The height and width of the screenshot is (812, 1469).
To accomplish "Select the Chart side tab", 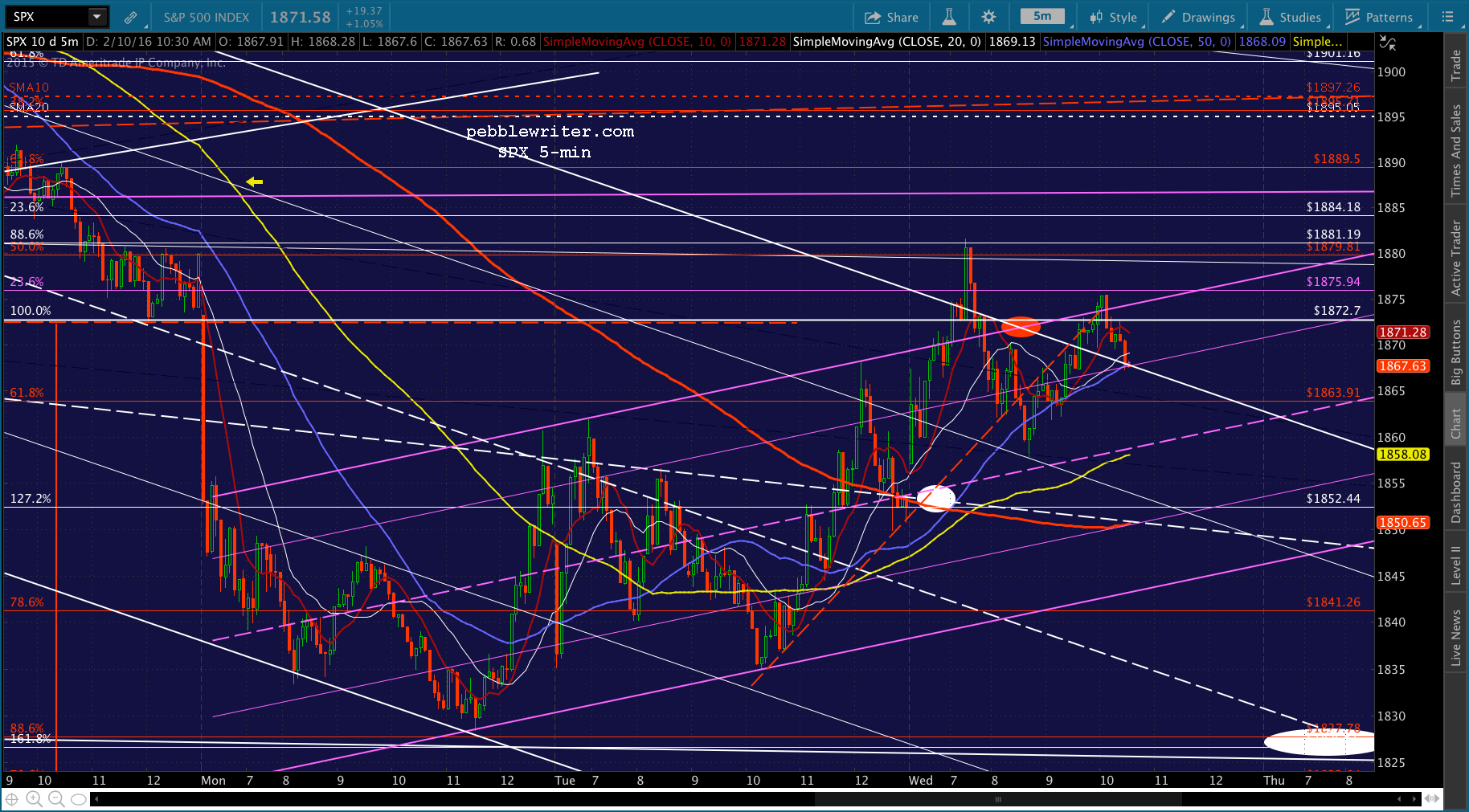I will tap(1455, 423).
